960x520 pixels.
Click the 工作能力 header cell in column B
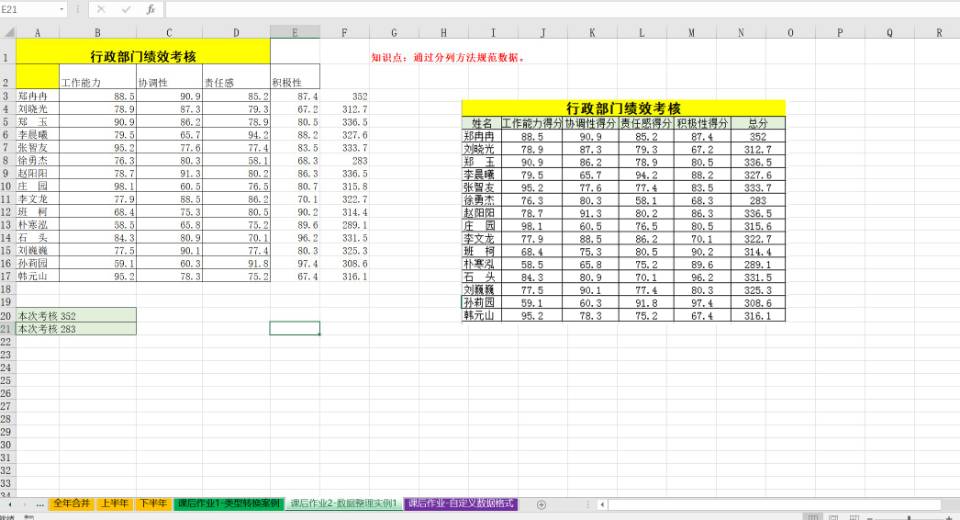[97, 77]
